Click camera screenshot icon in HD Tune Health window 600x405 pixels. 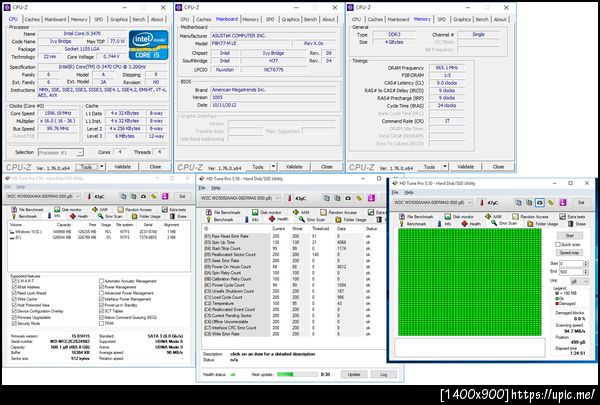tap(348, 198)
